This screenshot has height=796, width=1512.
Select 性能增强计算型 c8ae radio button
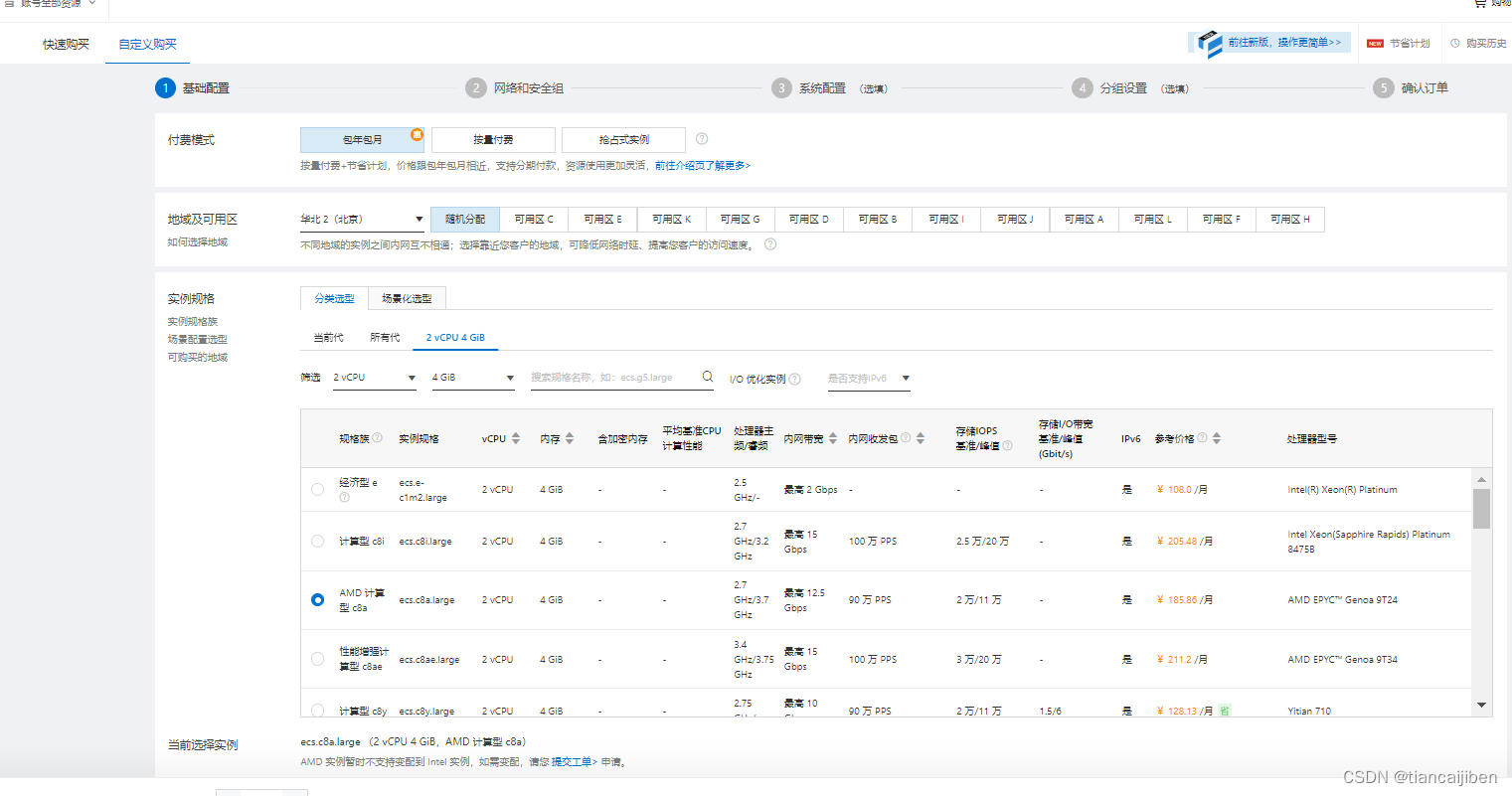(317, 659)
